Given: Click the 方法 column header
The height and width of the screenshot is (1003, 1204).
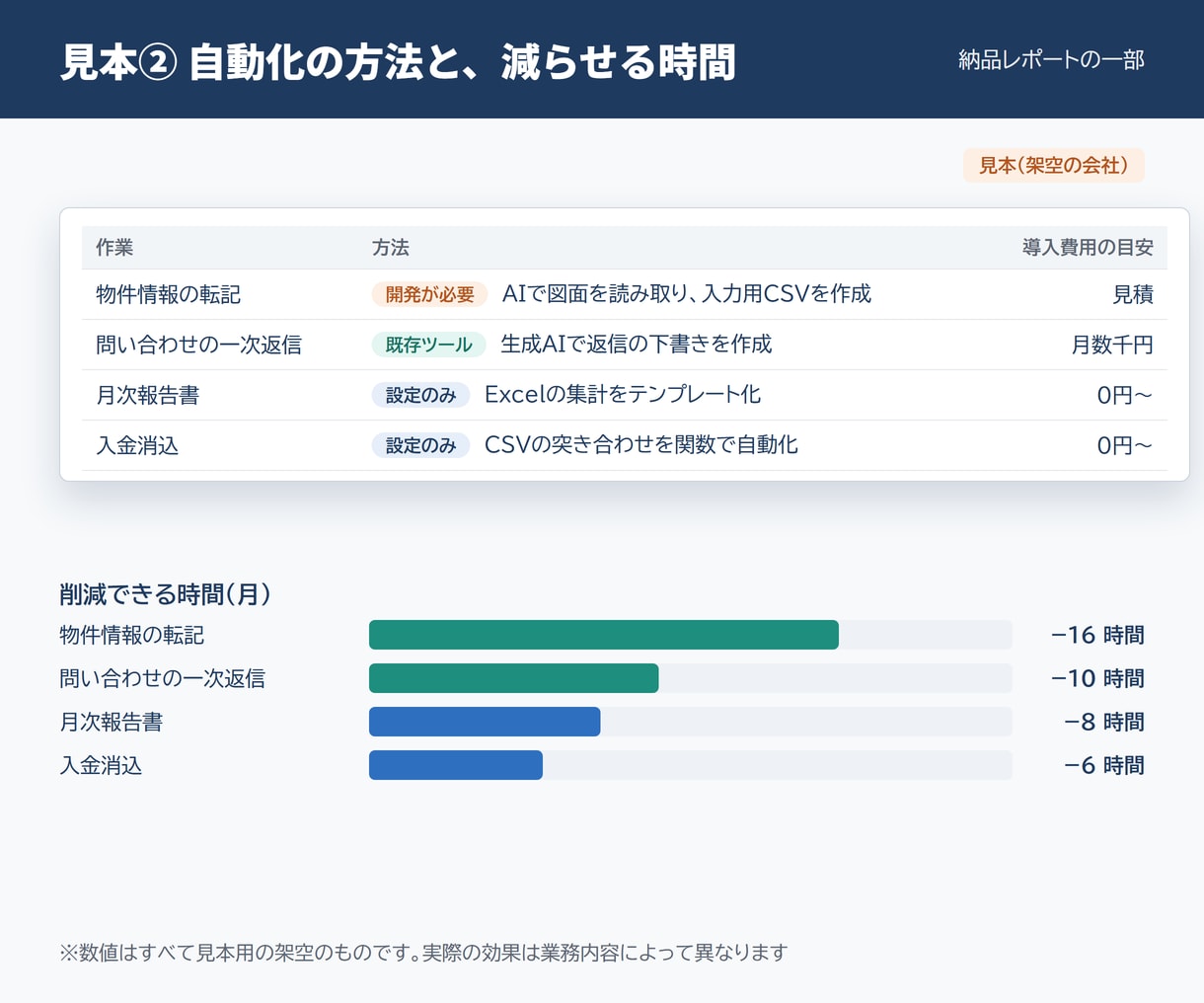Looking at the screenshot, I should (x=391, y=248).
